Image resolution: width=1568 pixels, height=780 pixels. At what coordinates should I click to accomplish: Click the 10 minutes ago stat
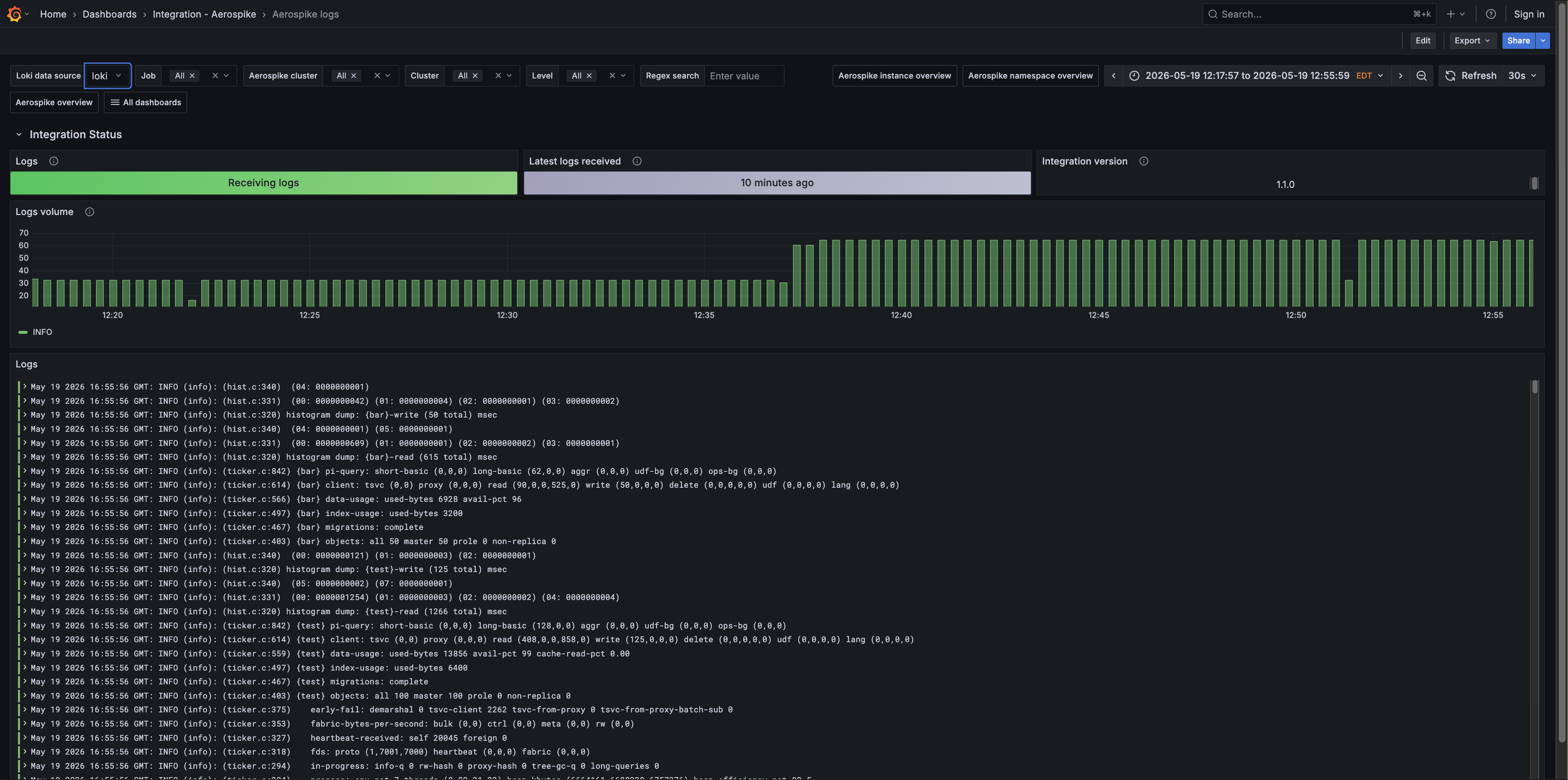tap(777, 182)
